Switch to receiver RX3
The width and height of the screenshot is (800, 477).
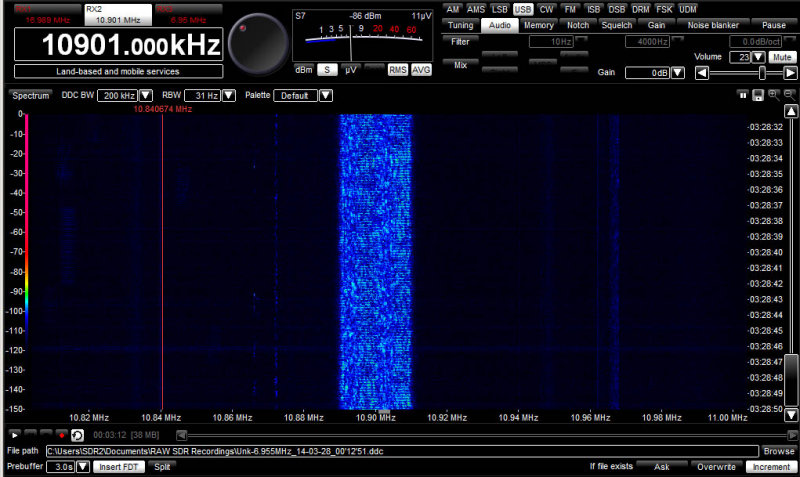coord(188,15)
